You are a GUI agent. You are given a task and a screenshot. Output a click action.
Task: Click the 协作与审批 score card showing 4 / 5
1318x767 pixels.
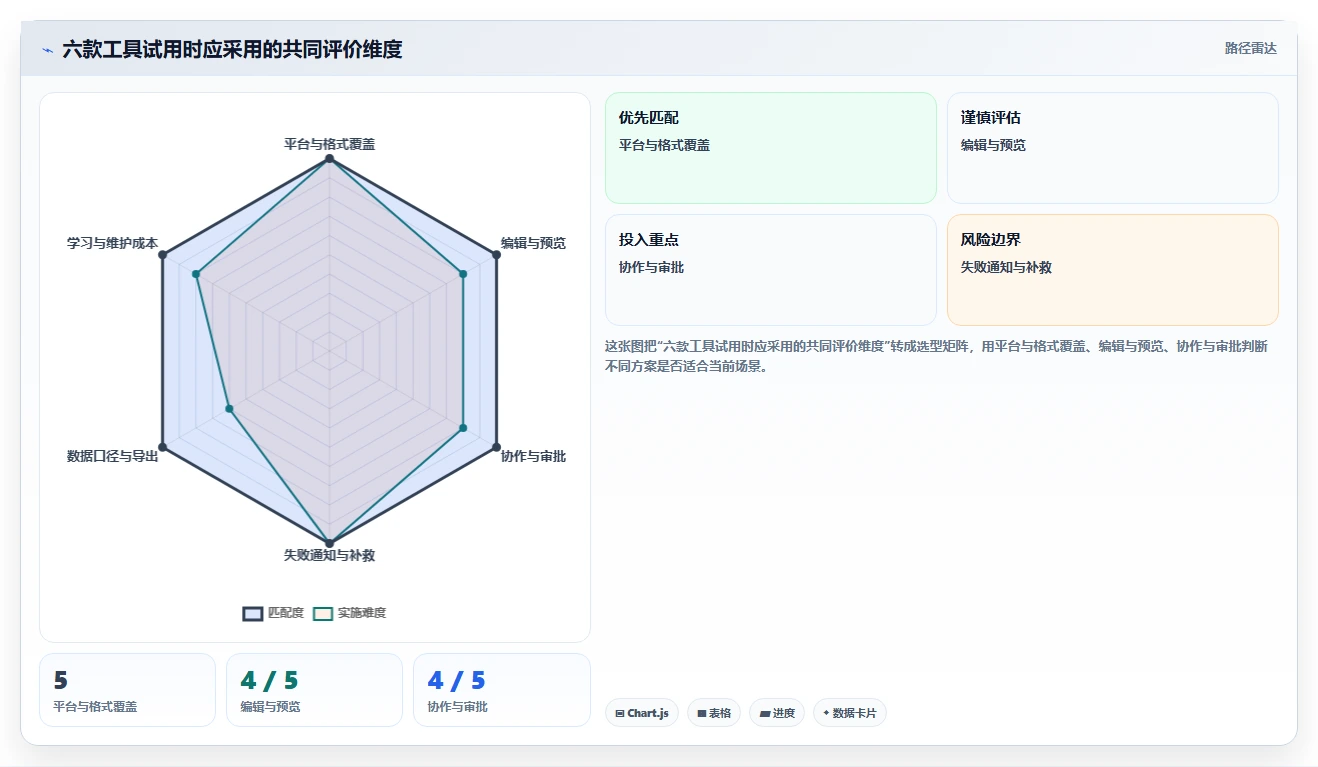(501, 690)
